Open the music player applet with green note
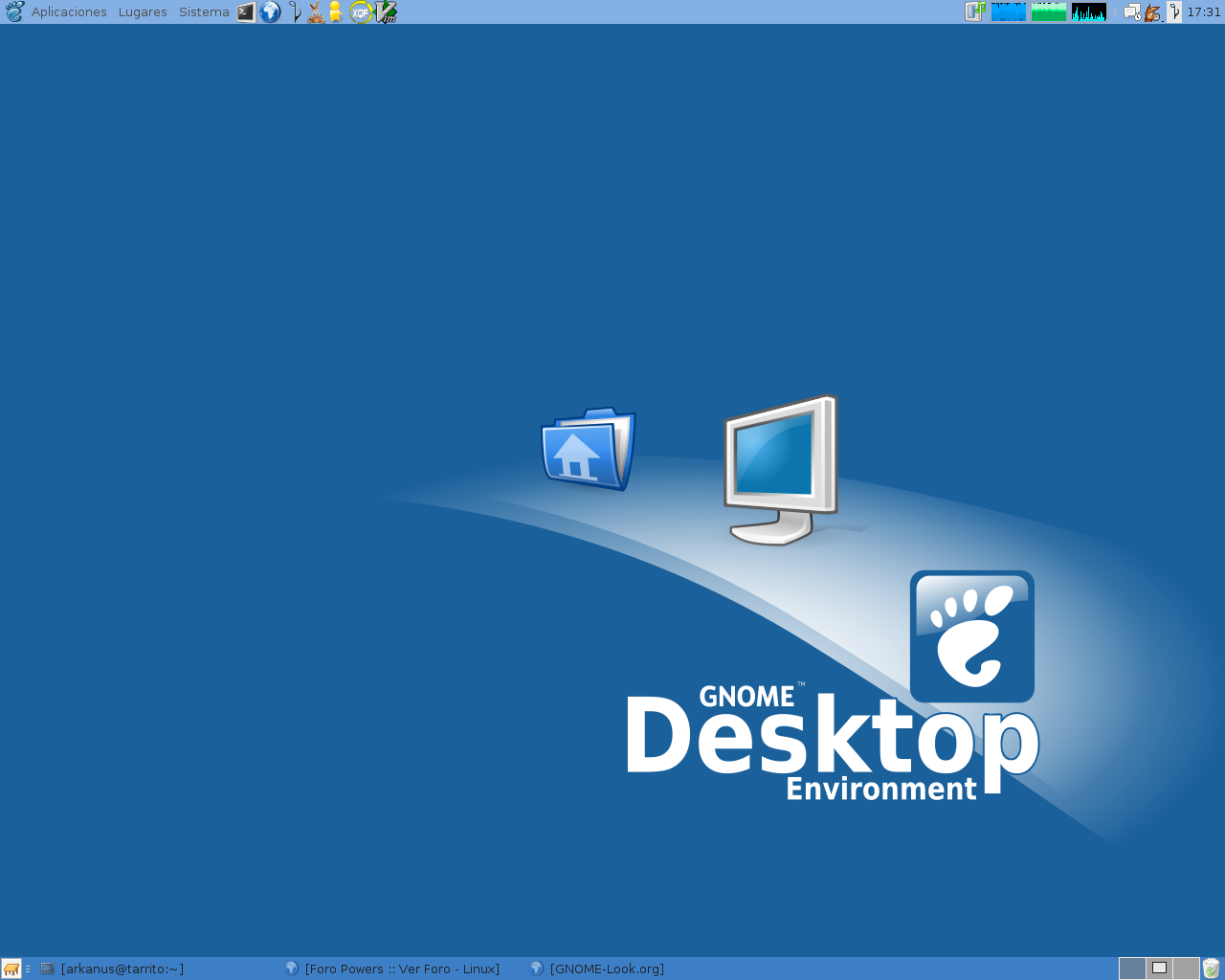This screenshot has height=980, width=1225. (x=975, y=11)
